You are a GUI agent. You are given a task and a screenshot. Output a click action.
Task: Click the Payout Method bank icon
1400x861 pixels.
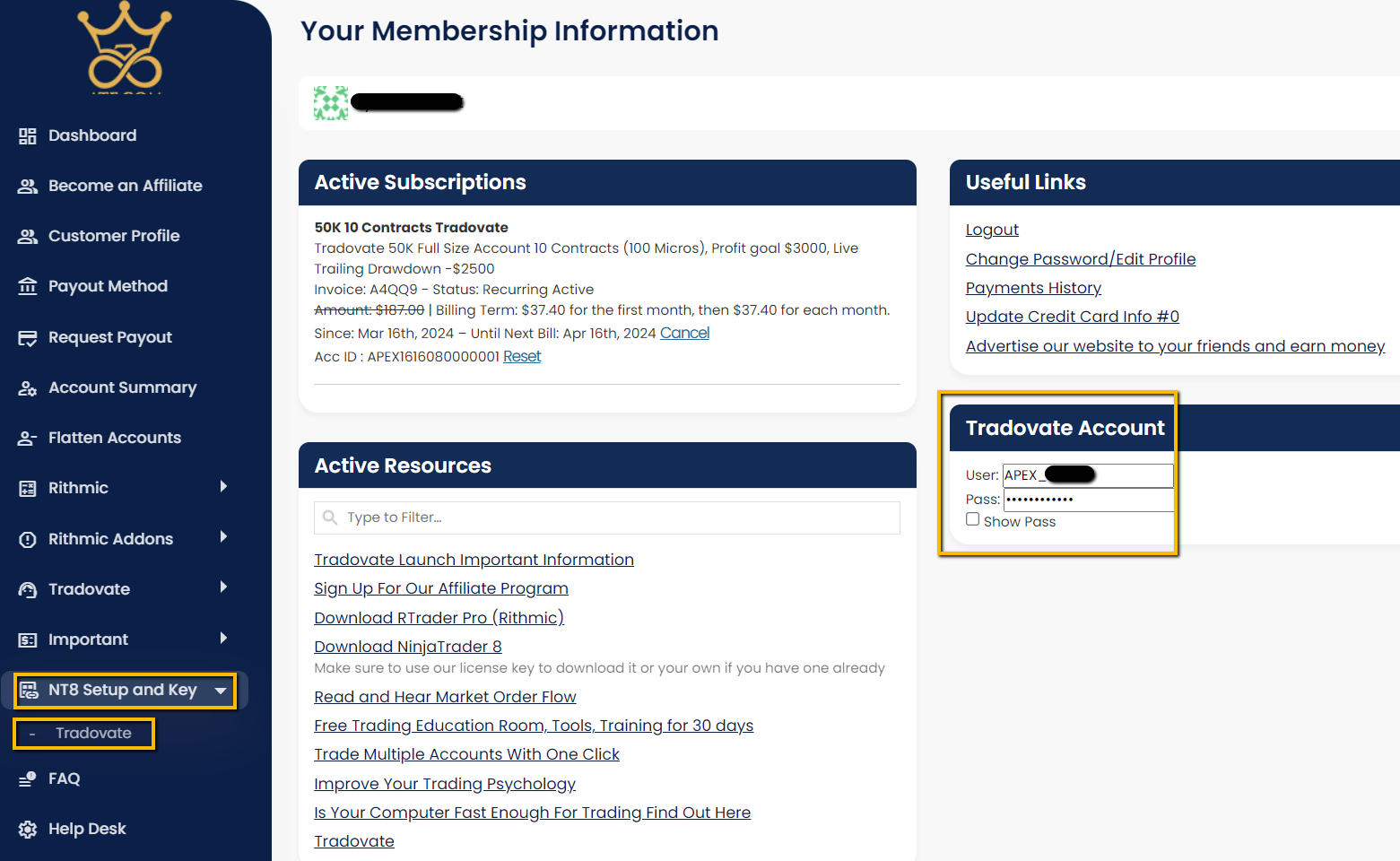tap(28, 286)
